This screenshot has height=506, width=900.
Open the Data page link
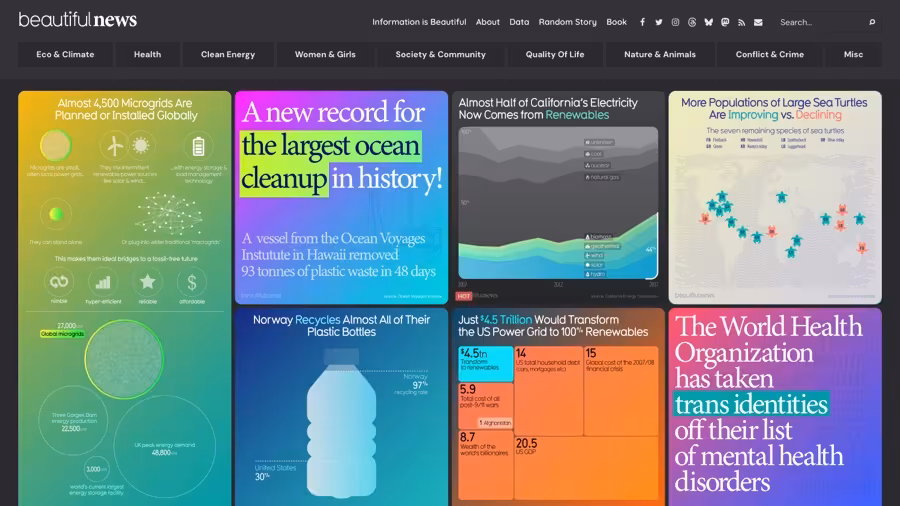(x=519, y=22)
